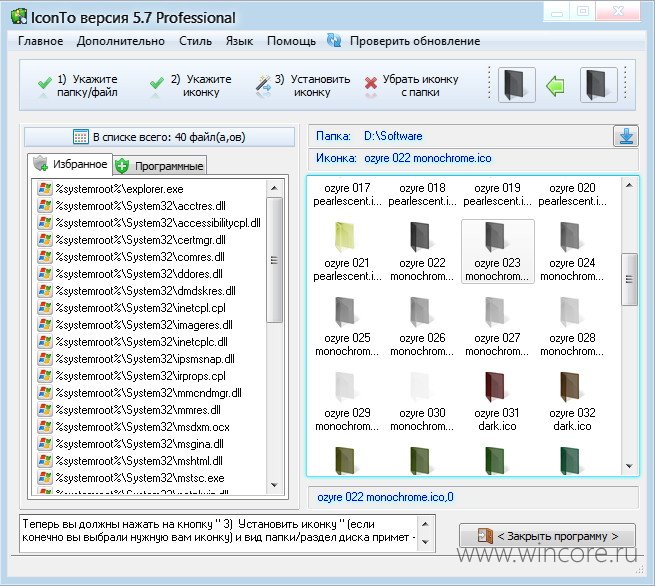Click icon gallery scrollbar down arrow

[630, 466]
